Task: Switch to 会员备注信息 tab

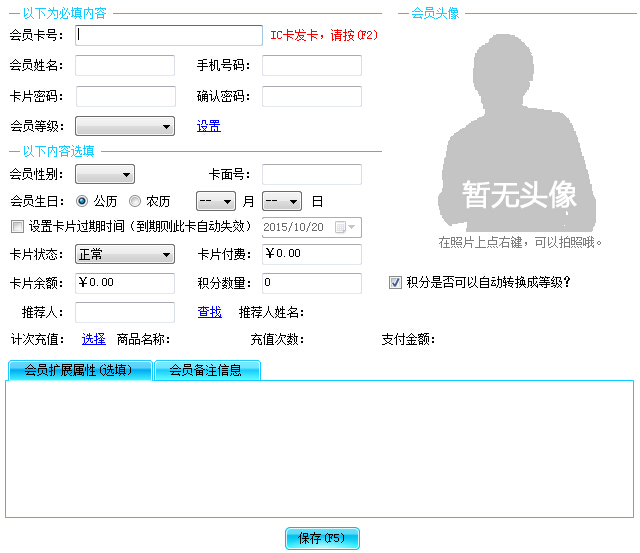Action: click(206, 370)
